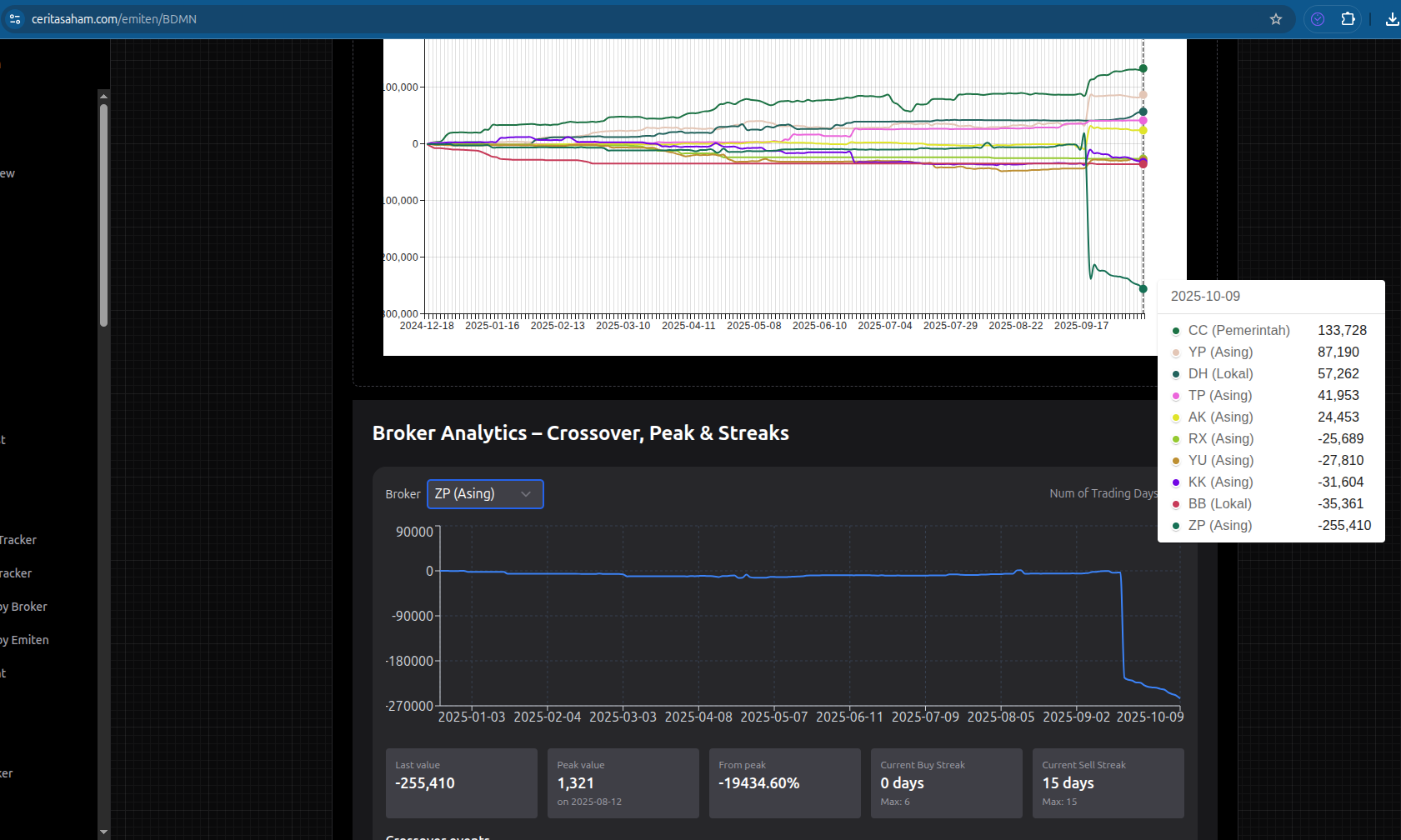Click the color dot beside YP (Asing)
The width and height of the screenshot is (1401, 840).
click(x=1175, y=352)
